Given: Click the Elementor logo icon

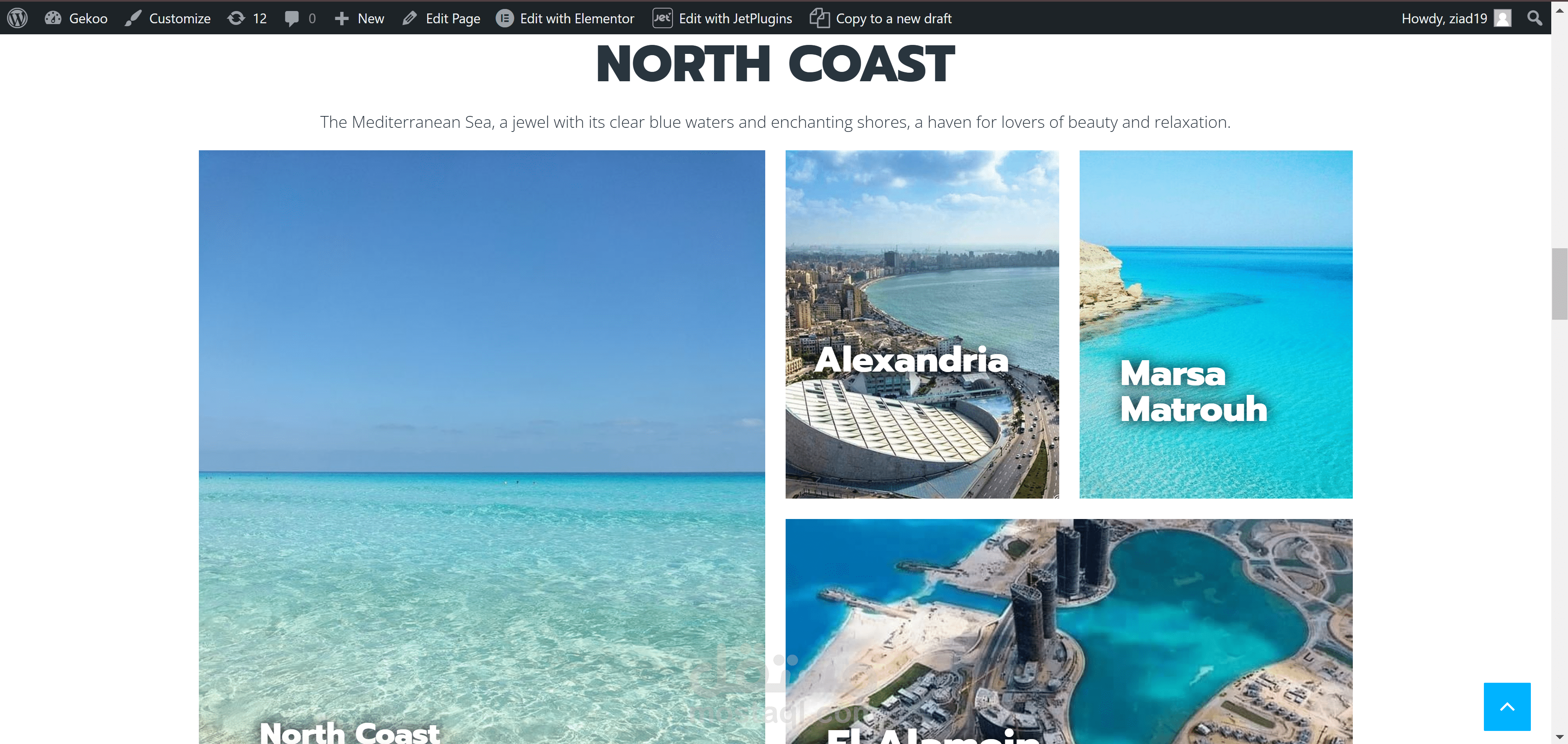Looking at the screenshot, I should click(x=505, y=18).
